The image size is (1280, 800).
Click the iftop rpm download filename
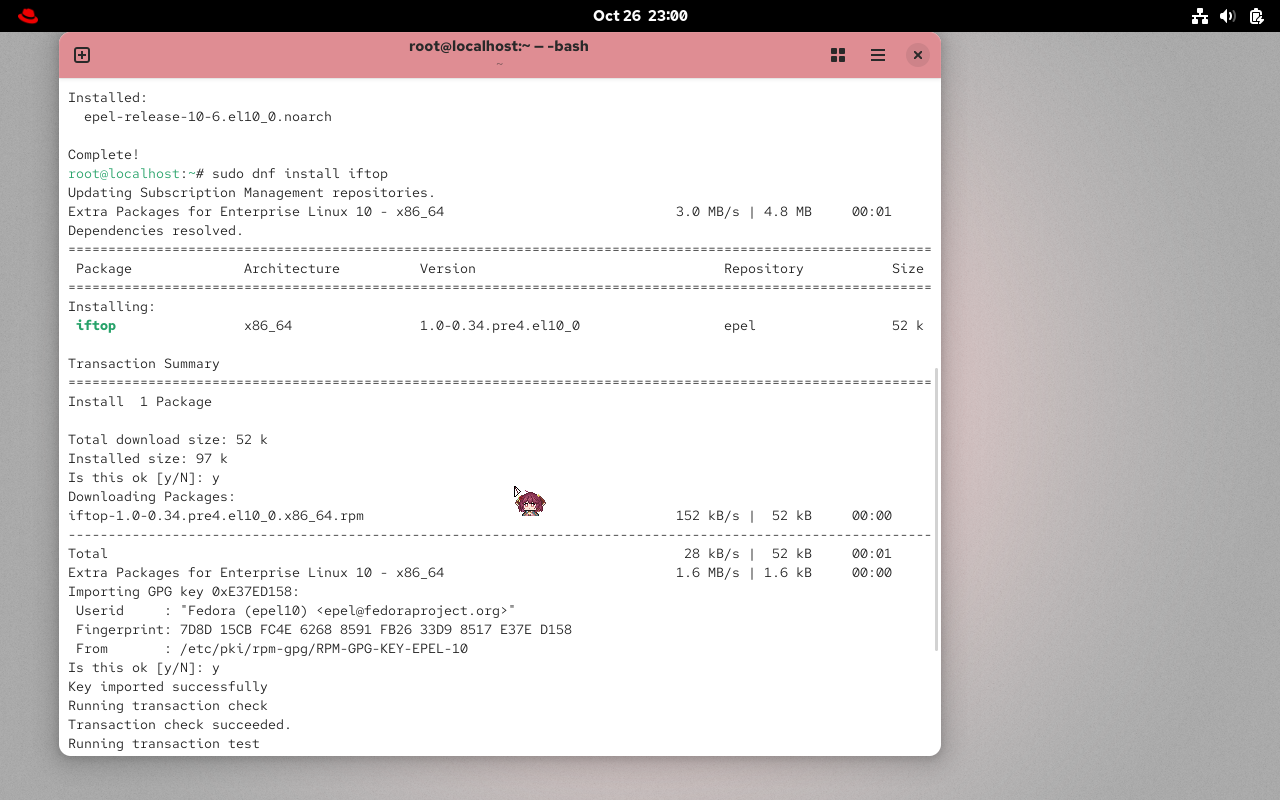pyautogui.click(x=216, y=515)
